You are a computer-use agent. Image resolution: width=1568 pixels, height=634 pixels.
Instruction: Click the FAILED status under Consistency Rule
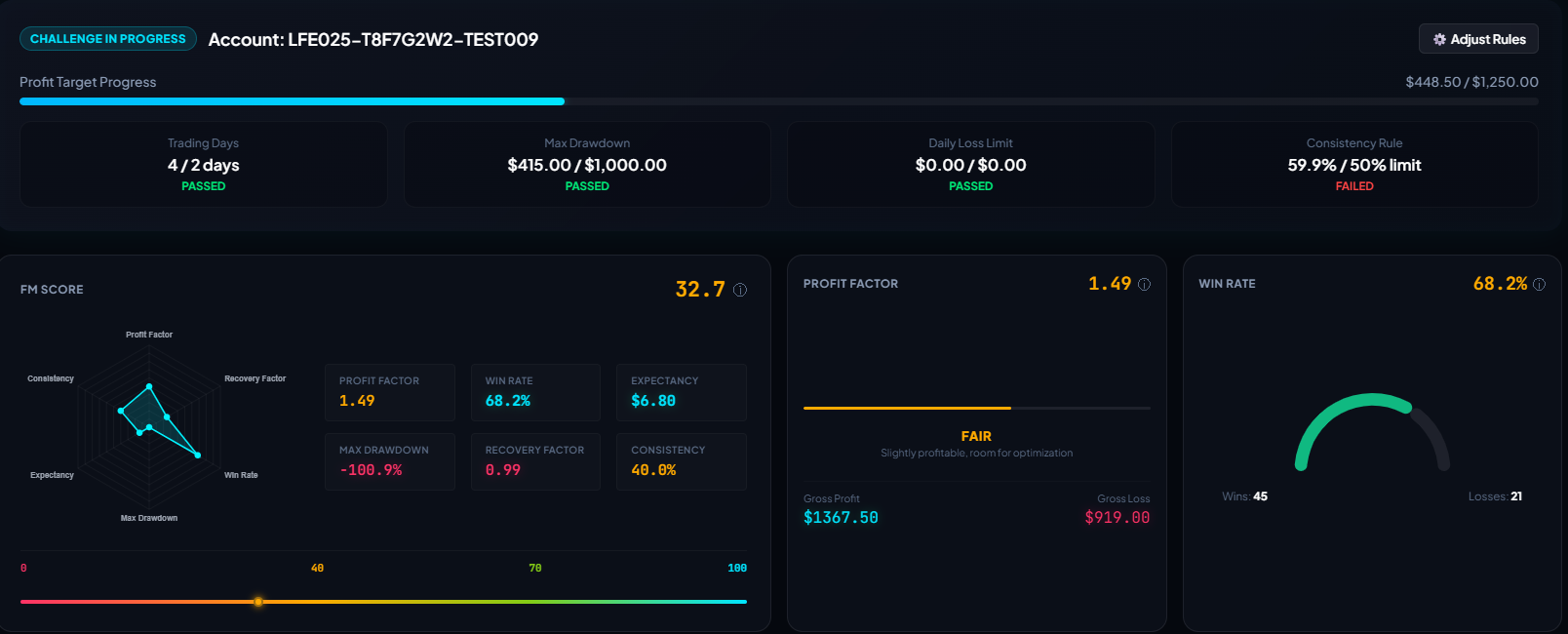pos(1354,186)
